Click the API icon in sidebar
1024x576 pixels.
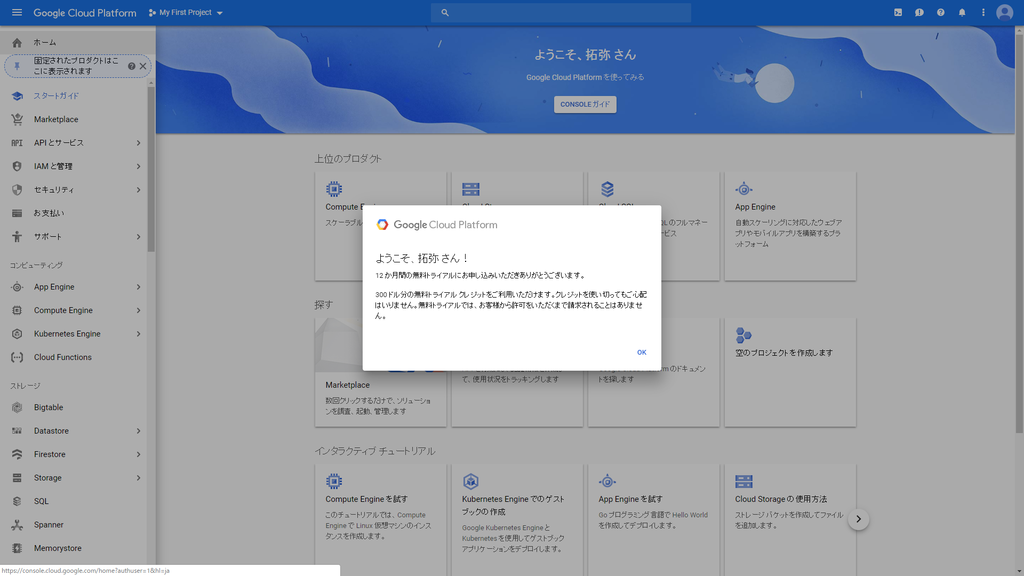17,143
